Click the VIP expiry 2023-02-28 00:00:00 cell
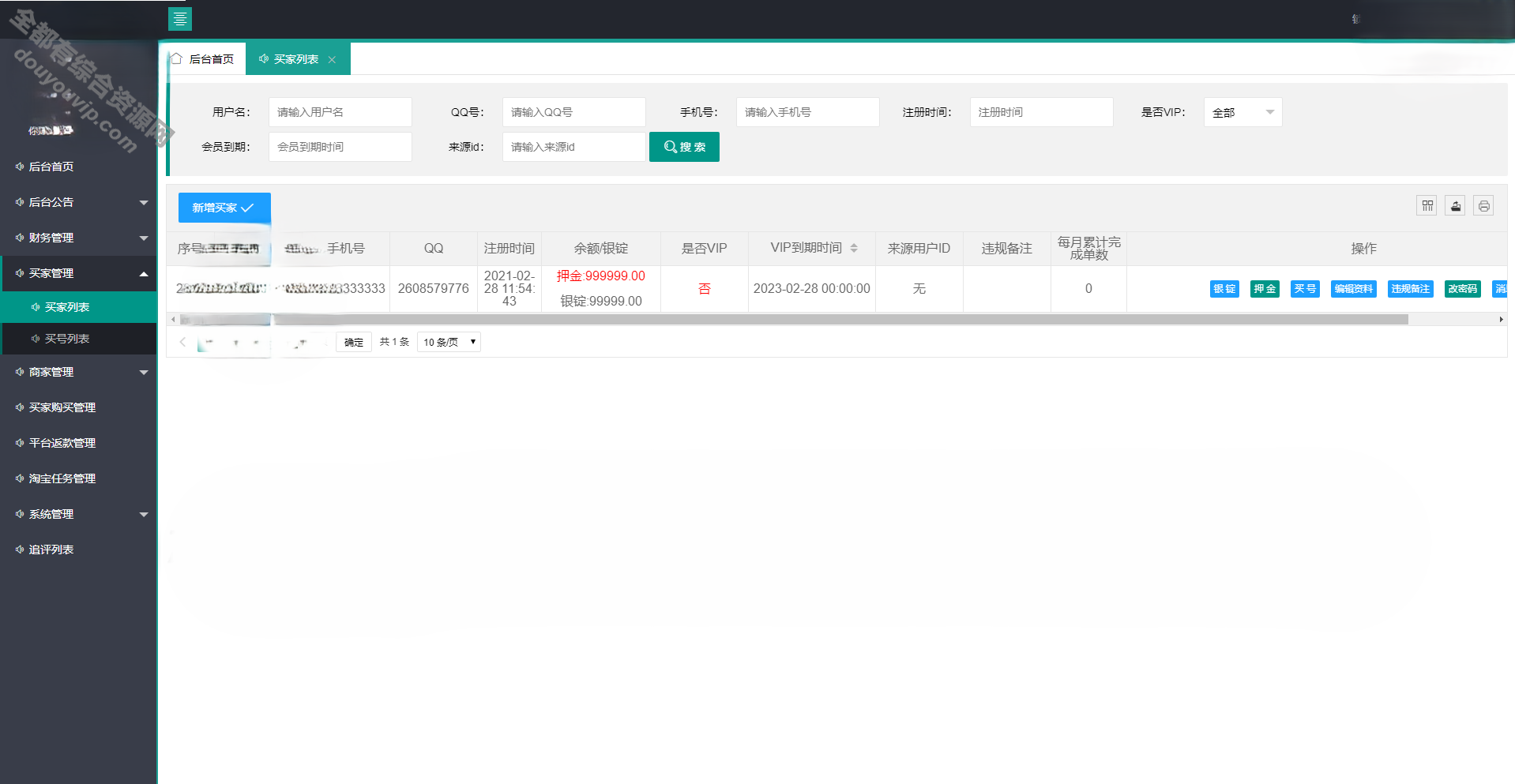Image resolution: width=1515 pixels, height=784 pixels. point(812,289)
